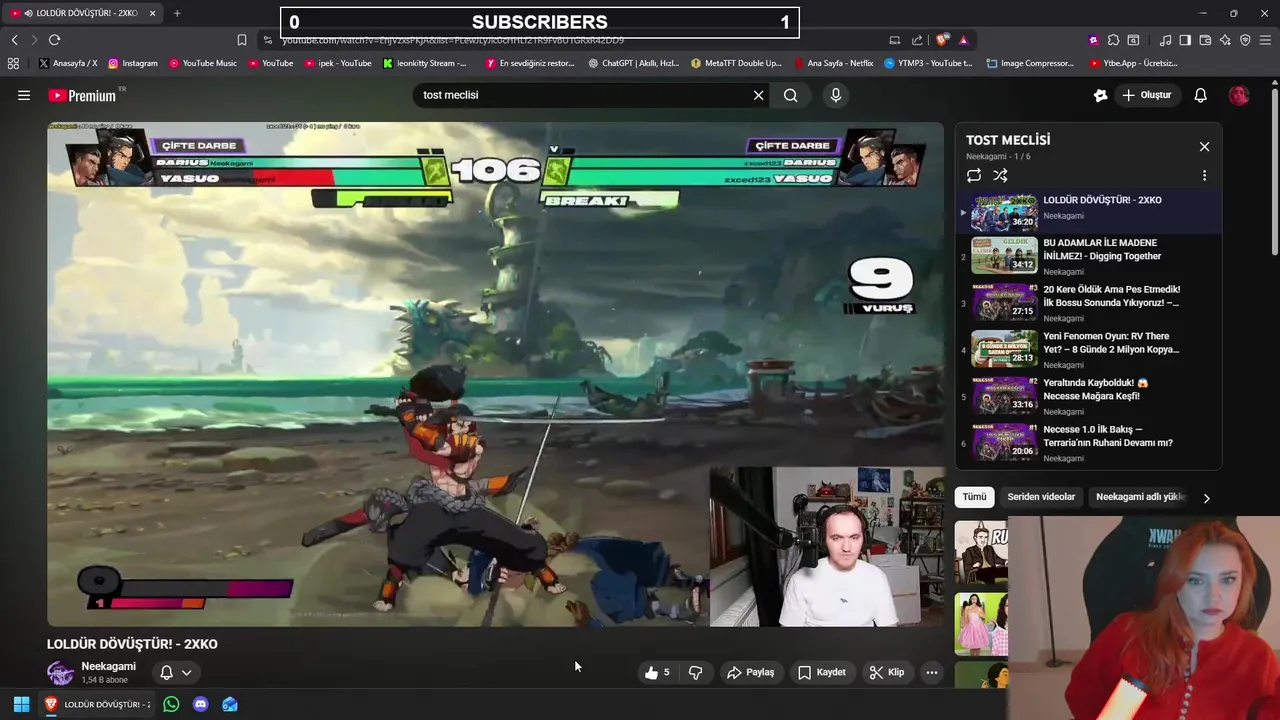Select the Seriden videolar chip
Screen dimensions: 1280x720
(x=1041, y=497)
